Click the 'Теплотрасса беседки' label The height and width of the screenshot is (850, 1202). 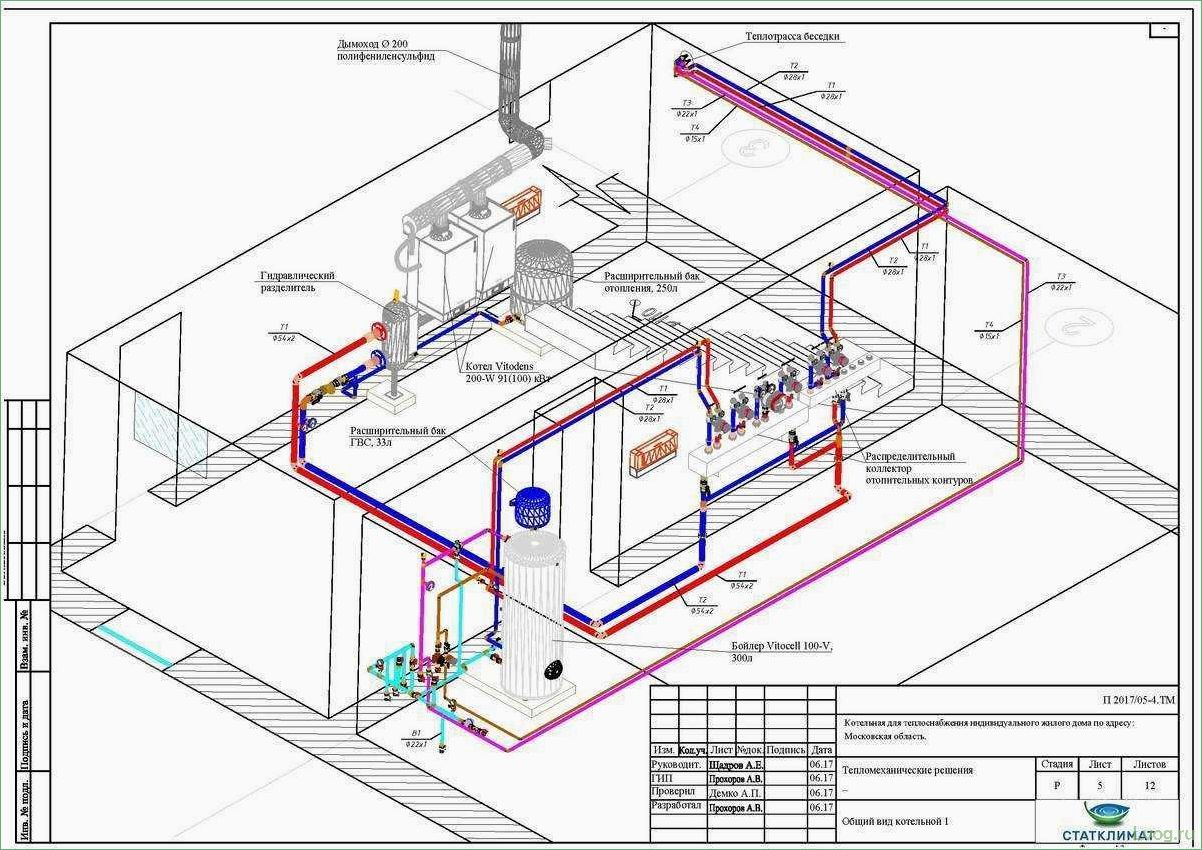[792, 37]
